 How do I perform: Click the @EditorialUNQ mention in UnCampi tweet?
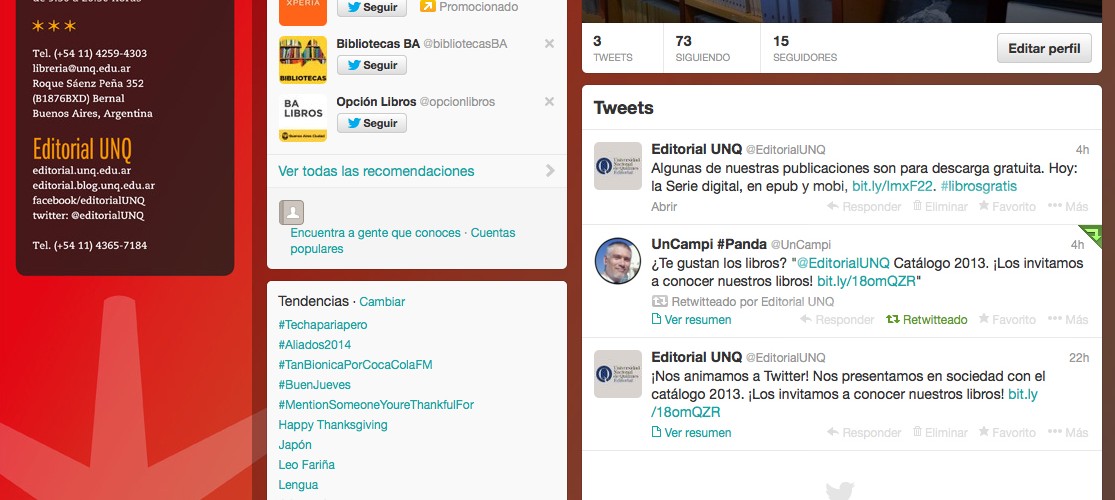(843, 263)
